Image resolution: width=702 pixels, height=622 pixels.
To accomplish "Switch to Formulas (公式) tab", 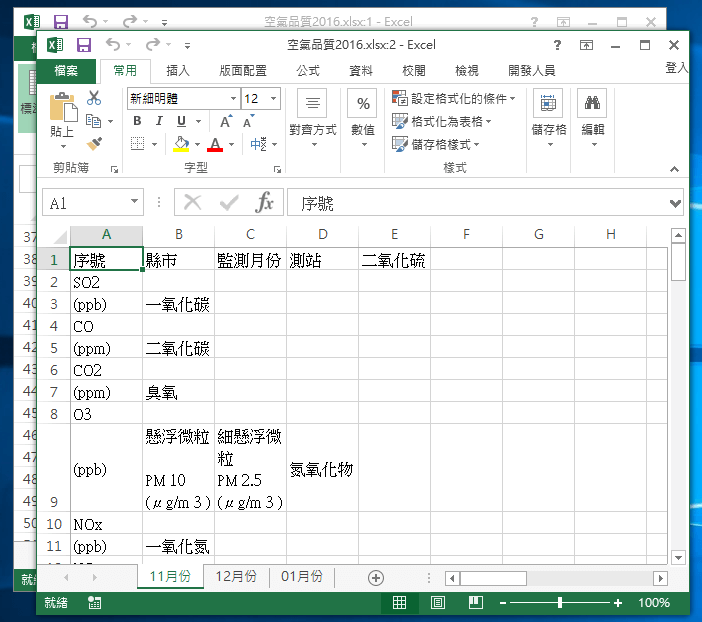I will pos(308,70).
